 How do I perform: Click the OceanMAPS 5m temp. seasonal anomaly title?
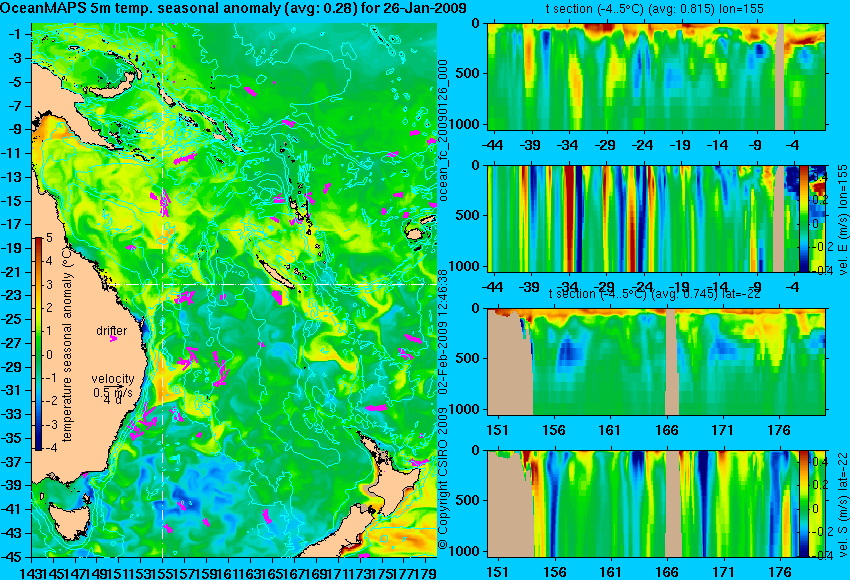pyautogui.click(x=233, y=9)
